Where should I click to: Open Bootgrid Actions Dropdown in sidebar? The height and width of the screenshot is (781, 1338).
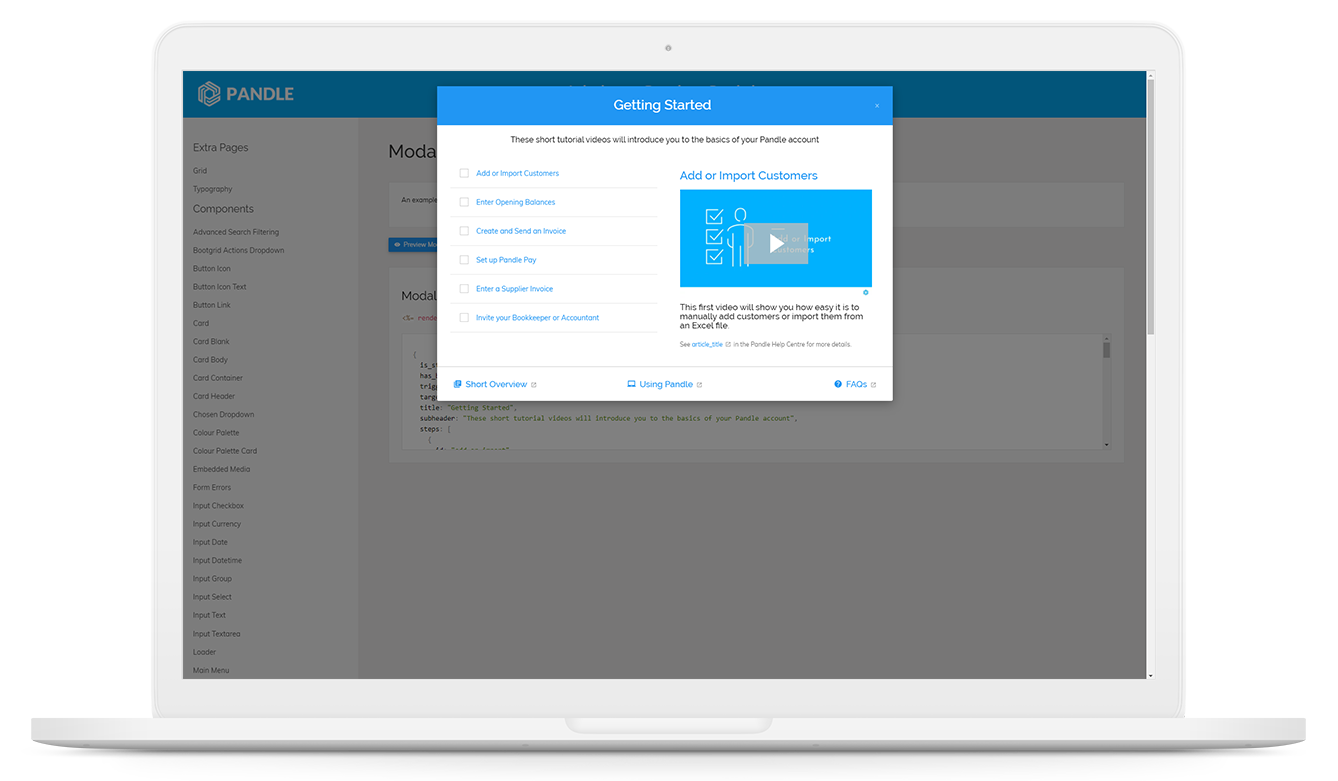click(238, 250)
